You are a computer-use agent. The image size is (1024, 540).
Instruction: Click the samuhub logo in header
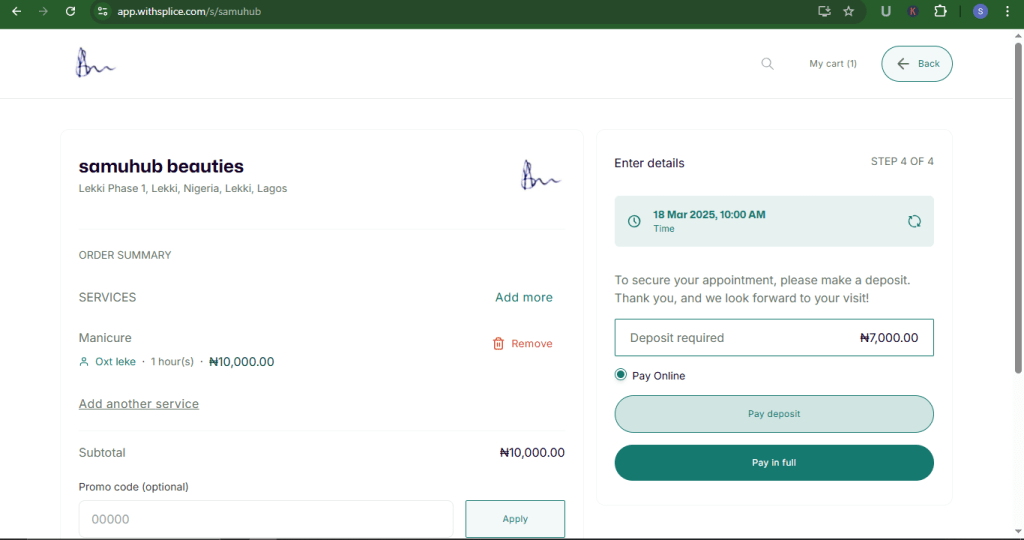[95, 63]
